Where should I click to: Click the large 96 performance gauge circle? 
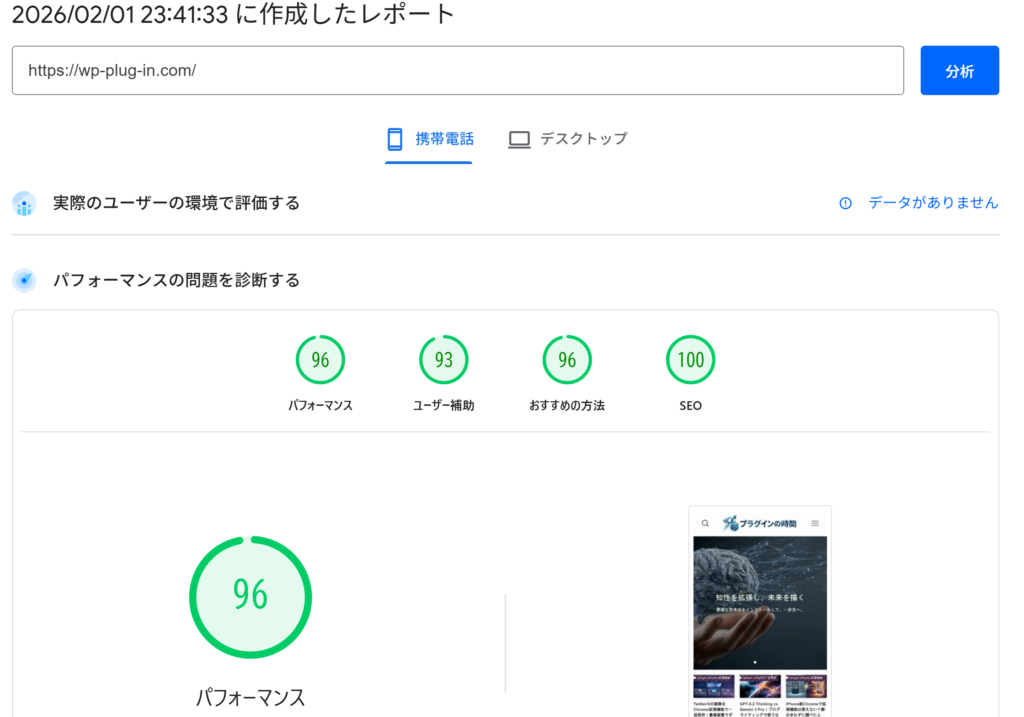click(250, 596)
